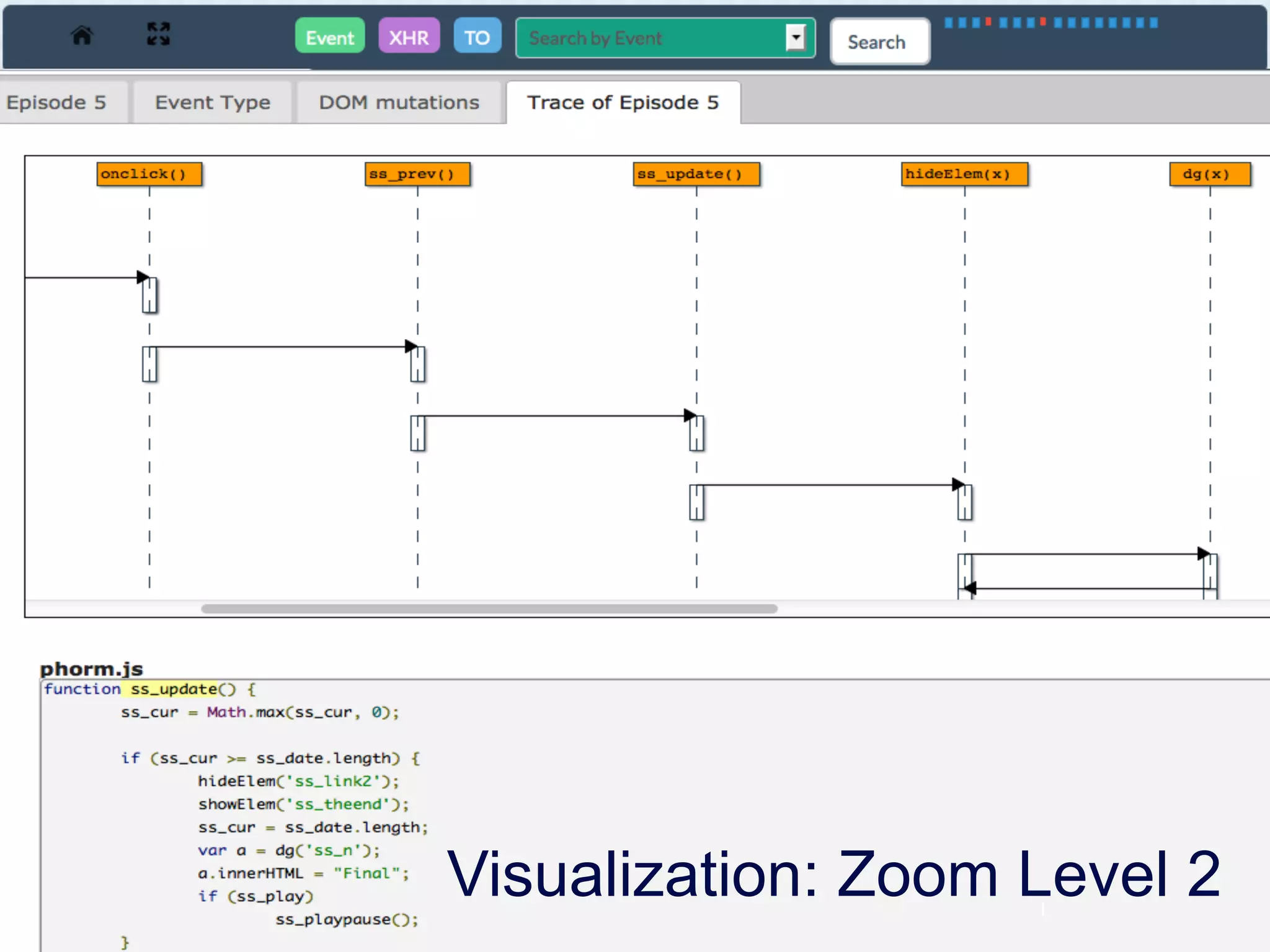Click the second red marker in episode timeline
This screenshot has height=952, width=1270.
coord(1043,22)
